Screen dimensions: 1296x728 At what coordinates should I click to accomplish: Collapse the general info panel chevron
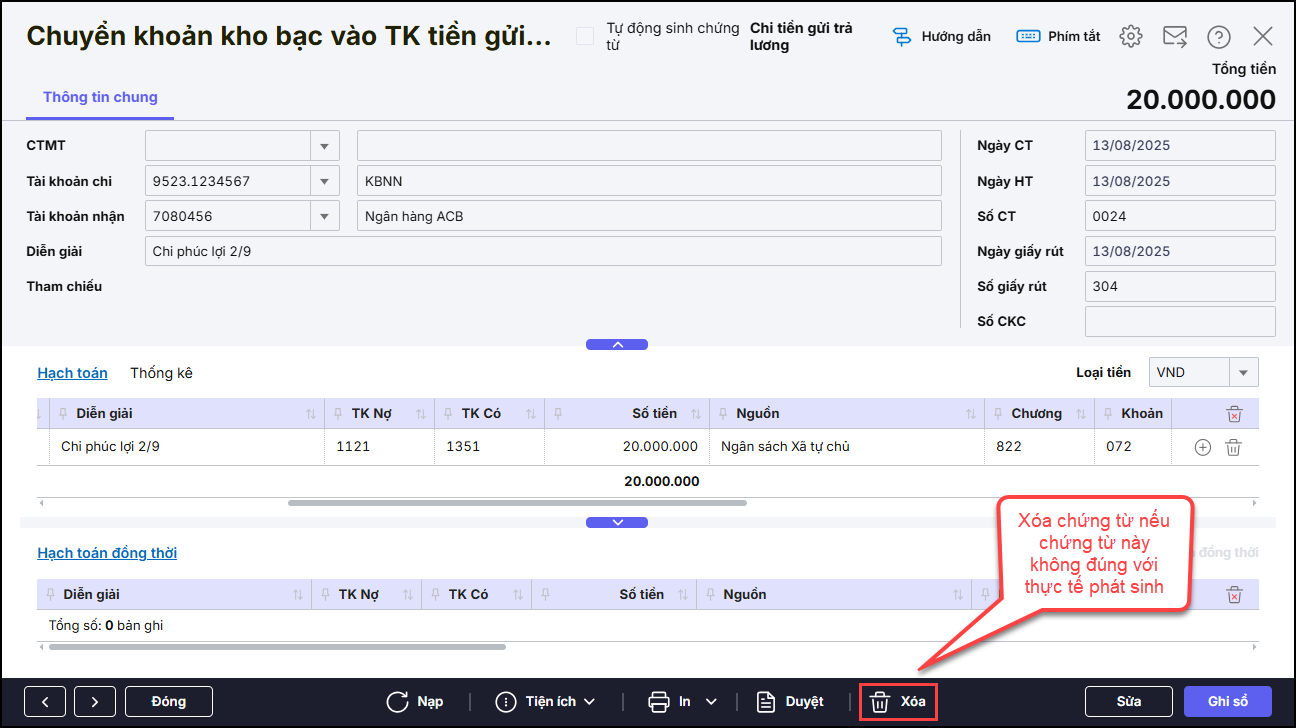(x=617, y=345)
